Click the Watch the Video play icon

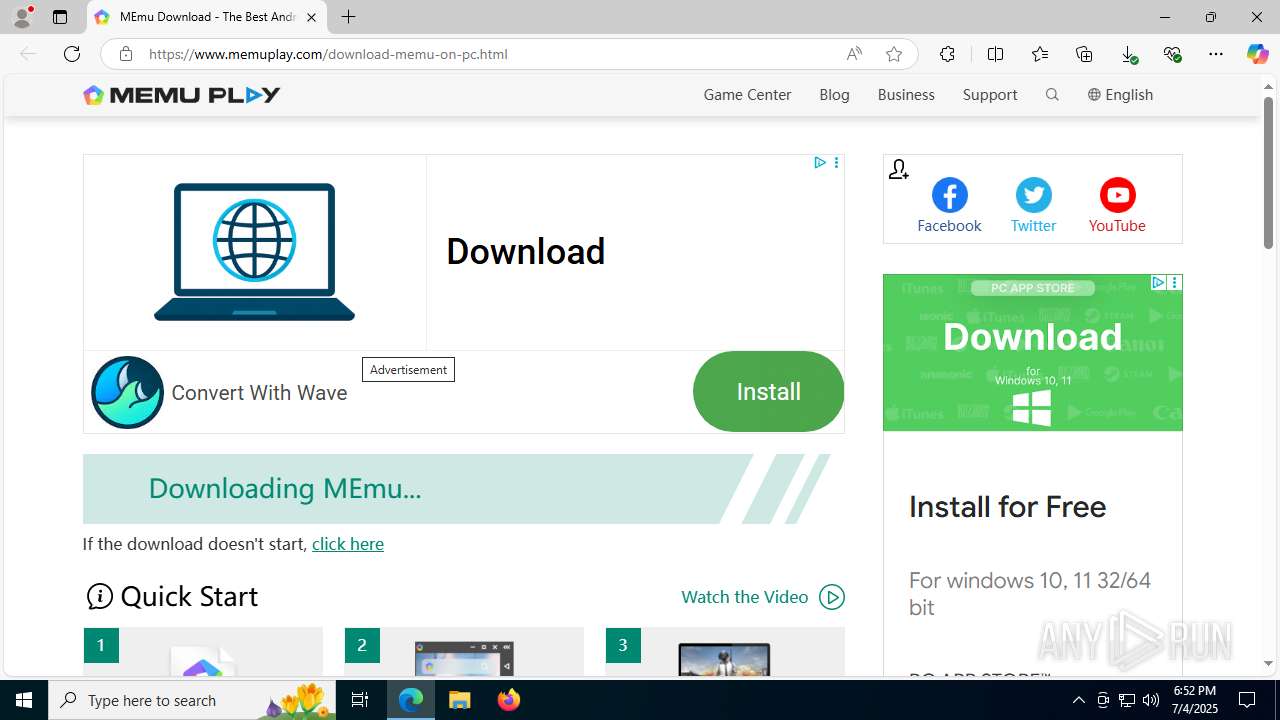click(832, 597)
